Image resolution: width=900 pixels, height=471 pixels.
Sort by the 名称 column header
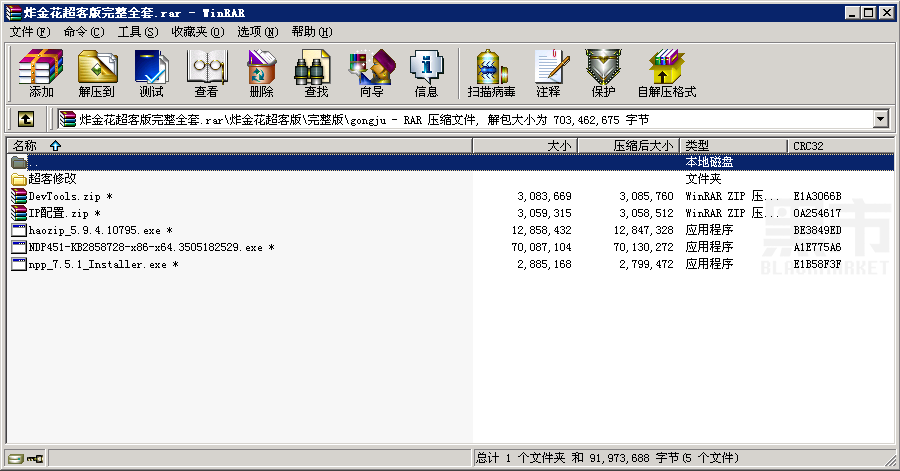(239, 146)
